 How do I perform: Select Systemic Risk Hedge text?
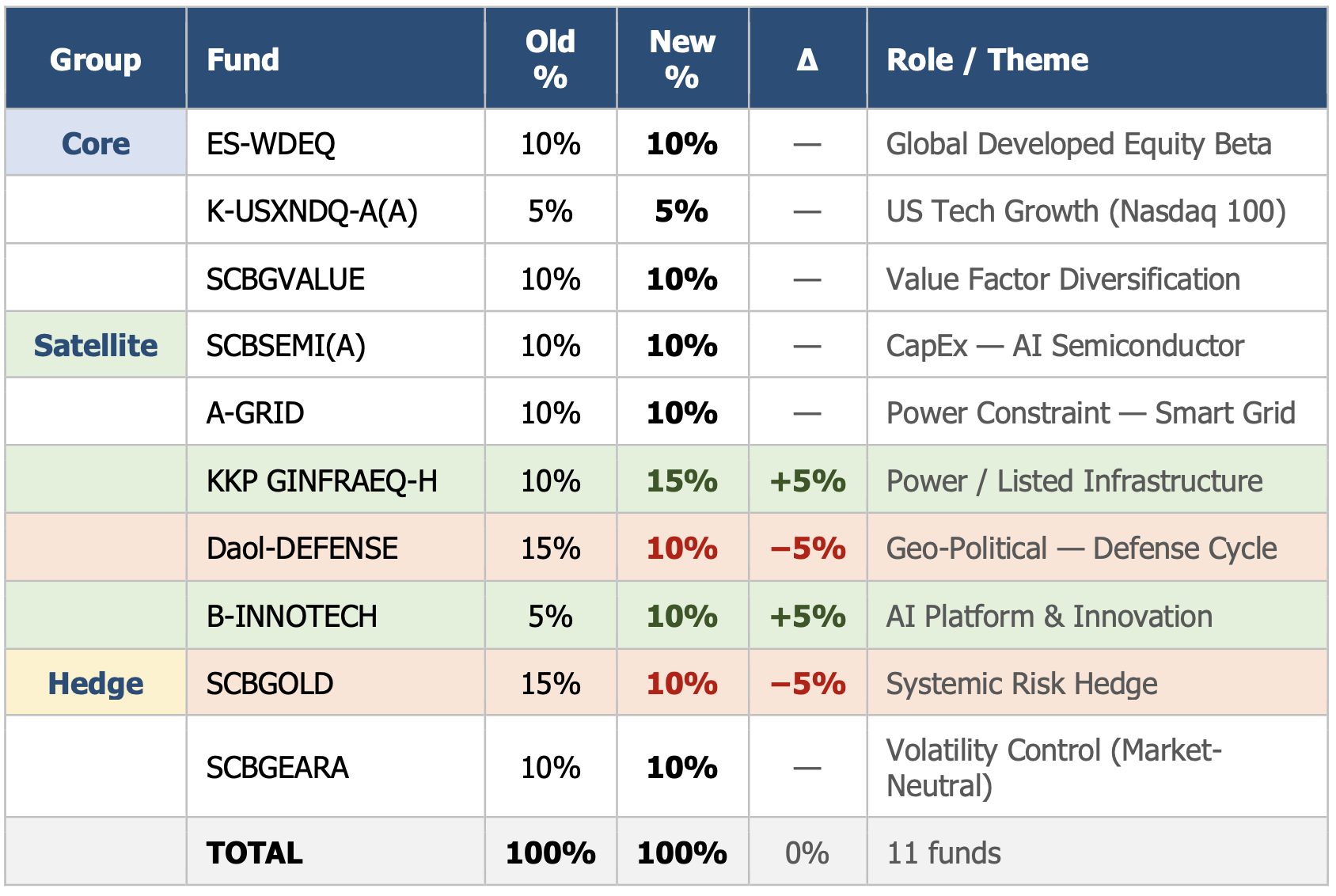[1022, 684]
